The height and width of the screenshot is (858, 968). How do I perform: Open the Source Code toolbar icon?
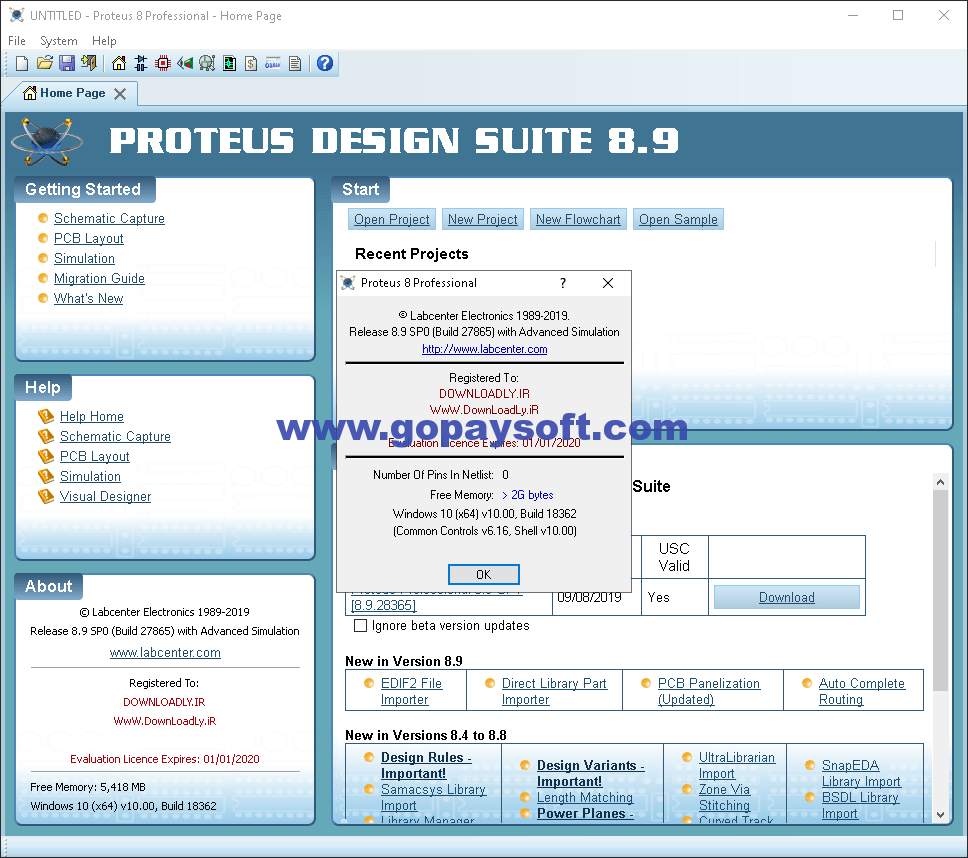point(273,63)
